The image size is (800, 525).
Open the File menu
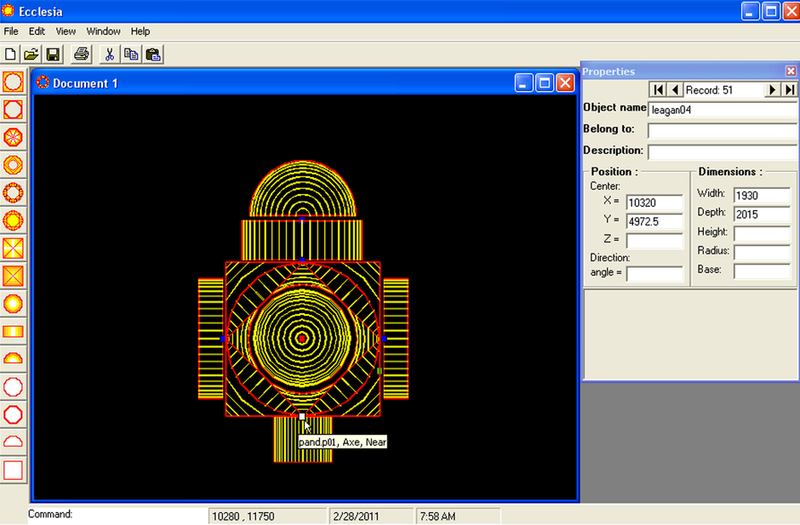tap(12, 31)
